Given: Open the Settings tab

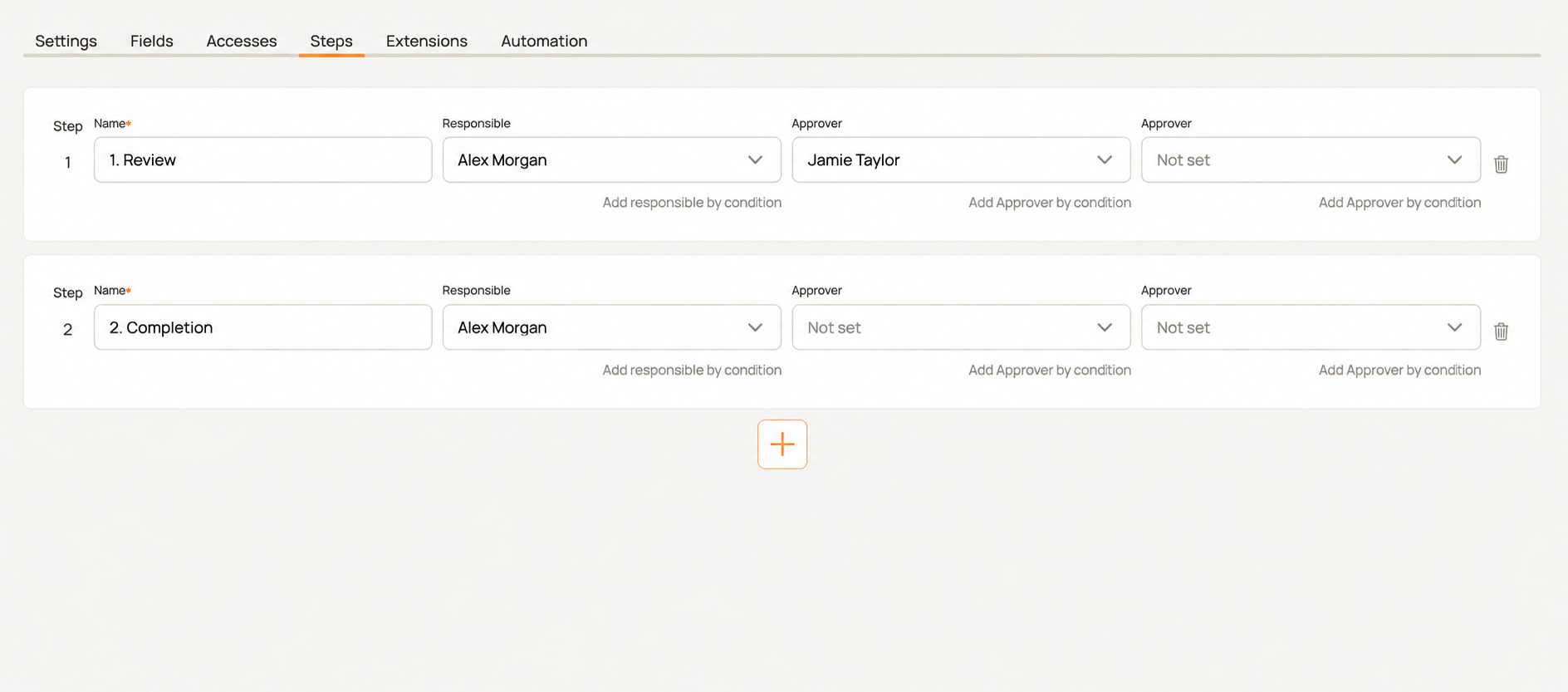Looking at the screenshot, I should [x=66, y=41].
